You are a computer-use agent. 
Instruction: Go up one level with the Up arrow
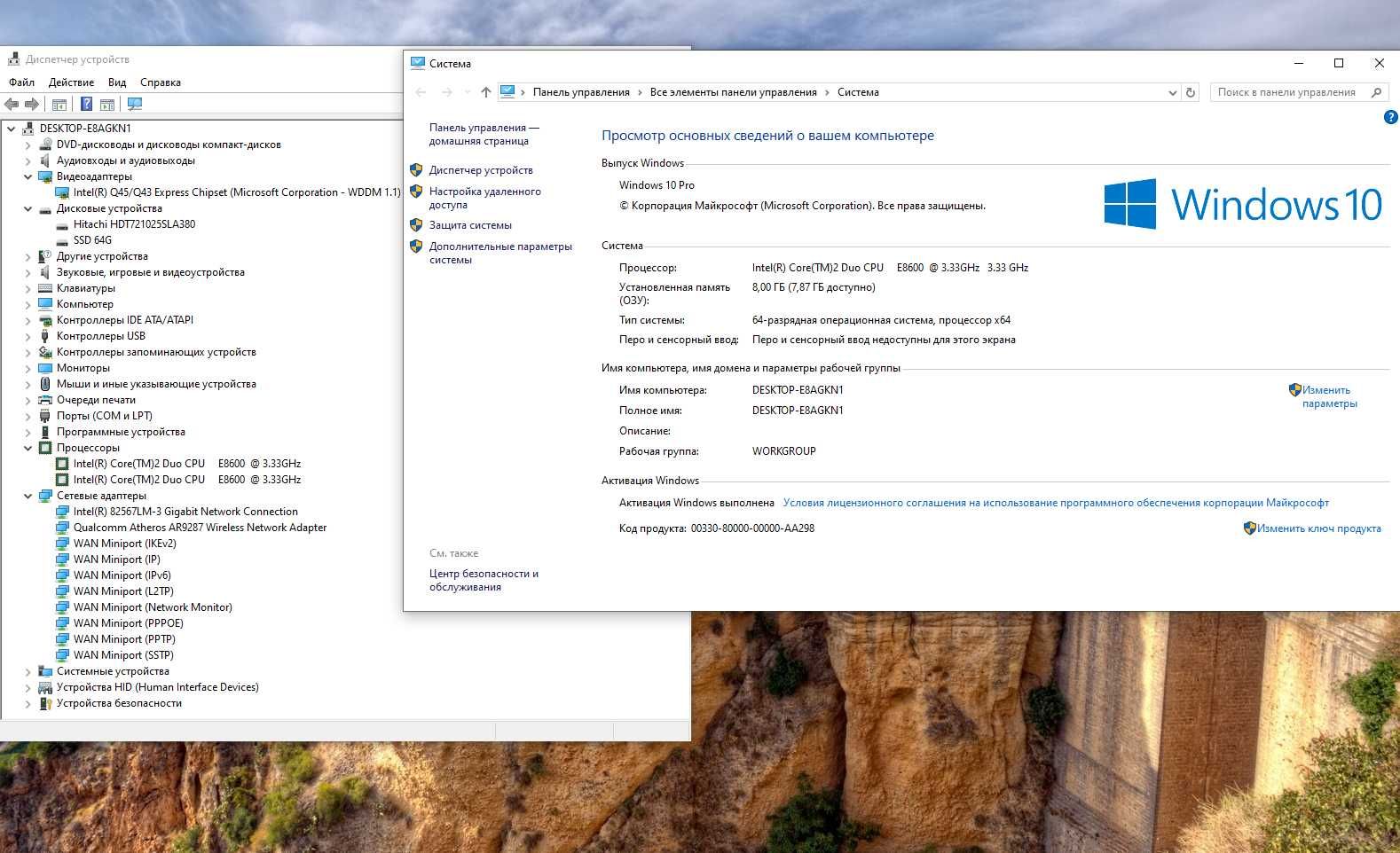[485, 92]
